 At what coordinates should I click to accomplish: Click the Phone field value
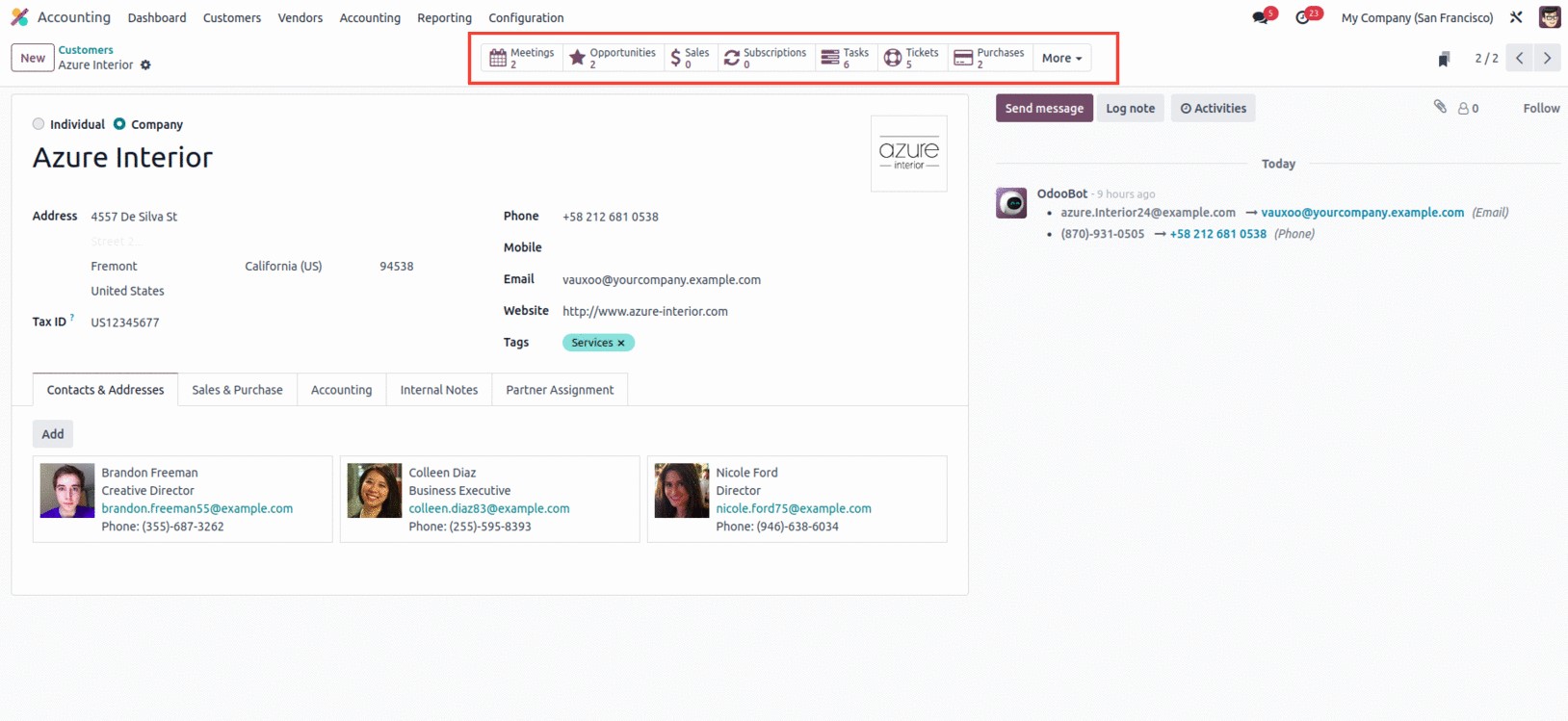[x=611, y=217]
